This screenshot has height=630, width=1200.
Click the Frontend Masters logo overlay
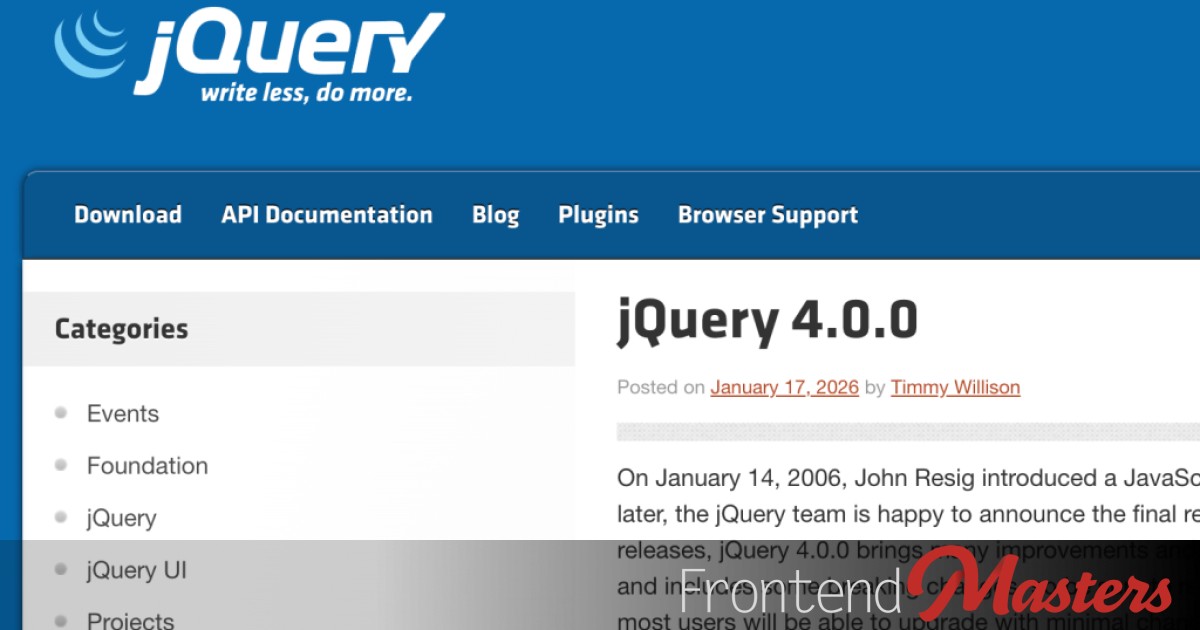pyautogui.click(x=925, y=590)
